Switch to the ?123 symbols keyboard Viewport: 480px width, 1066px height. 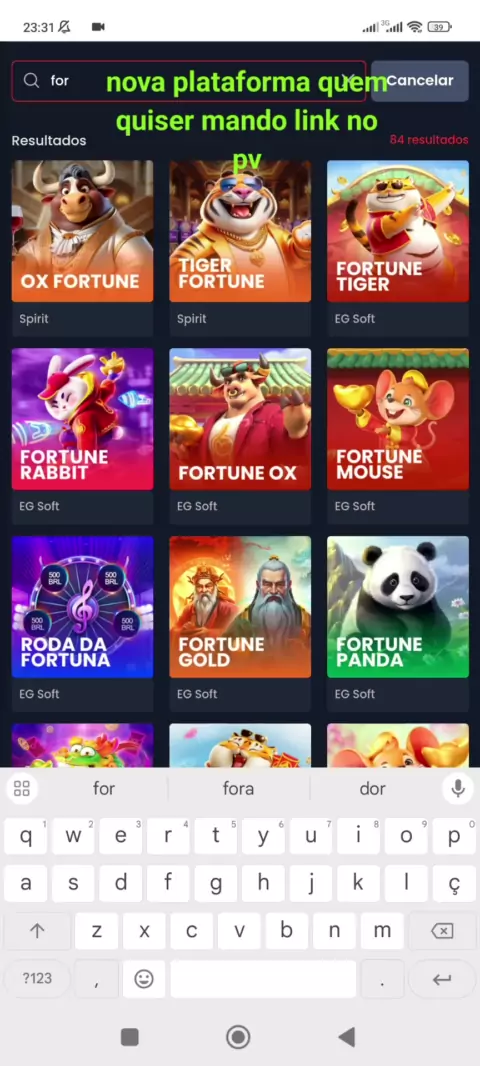(37, 979)
